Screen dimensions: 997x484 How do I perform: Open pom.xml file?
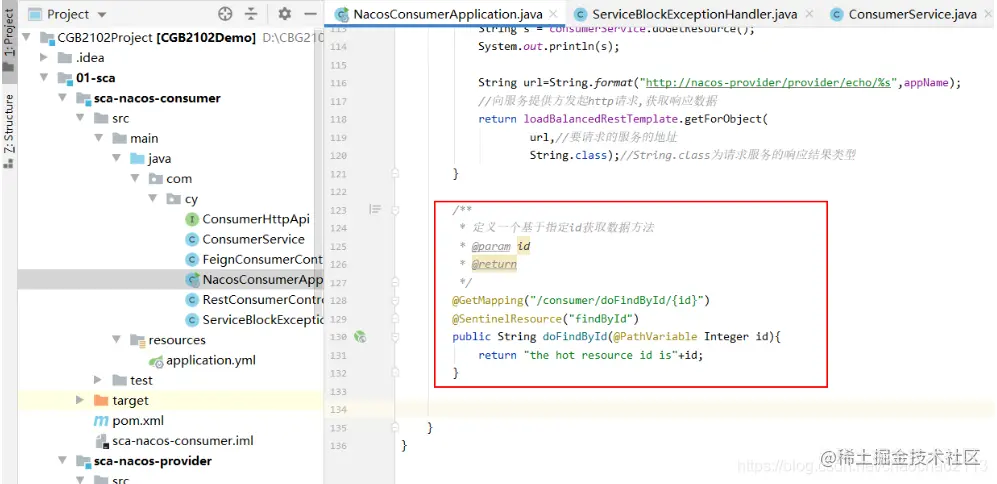tap(138, 421)
